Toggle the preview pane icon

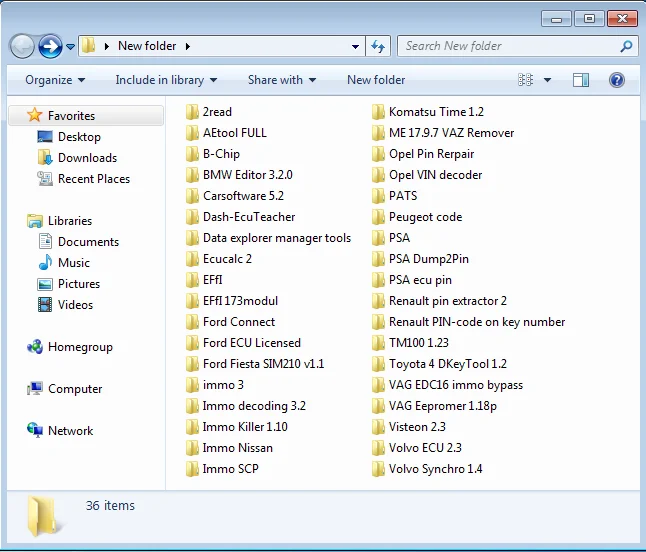tap(581, 80)
